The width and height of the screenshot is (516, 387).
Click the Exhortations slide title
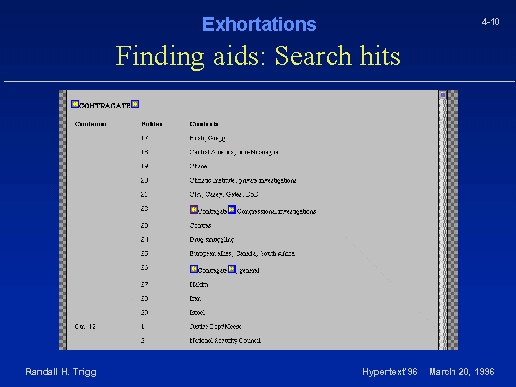pyautogui.click(x=259, y=24)
